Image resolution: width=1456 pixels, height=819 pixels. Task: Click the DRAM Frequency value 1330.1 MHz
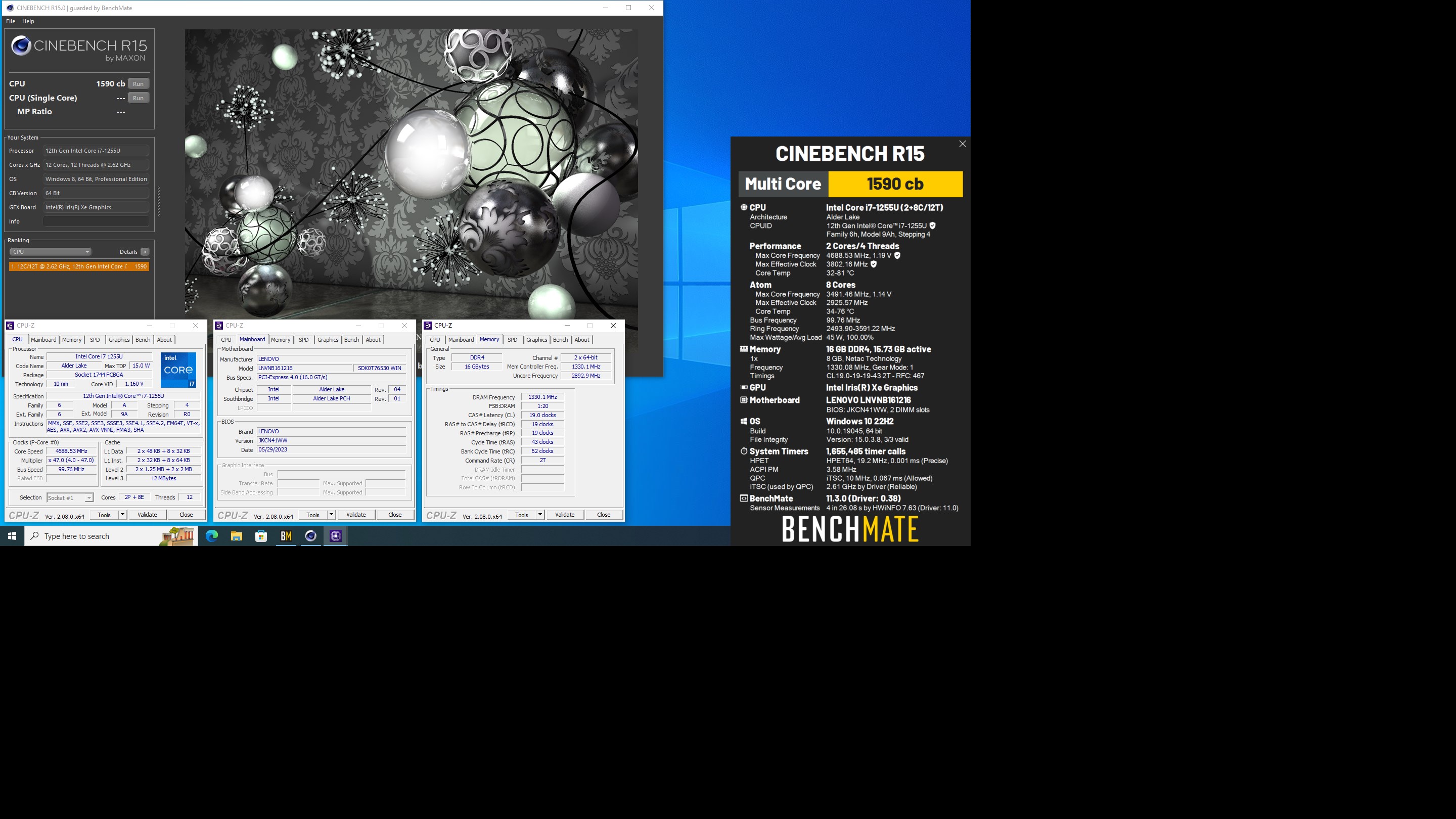(542, 397)
